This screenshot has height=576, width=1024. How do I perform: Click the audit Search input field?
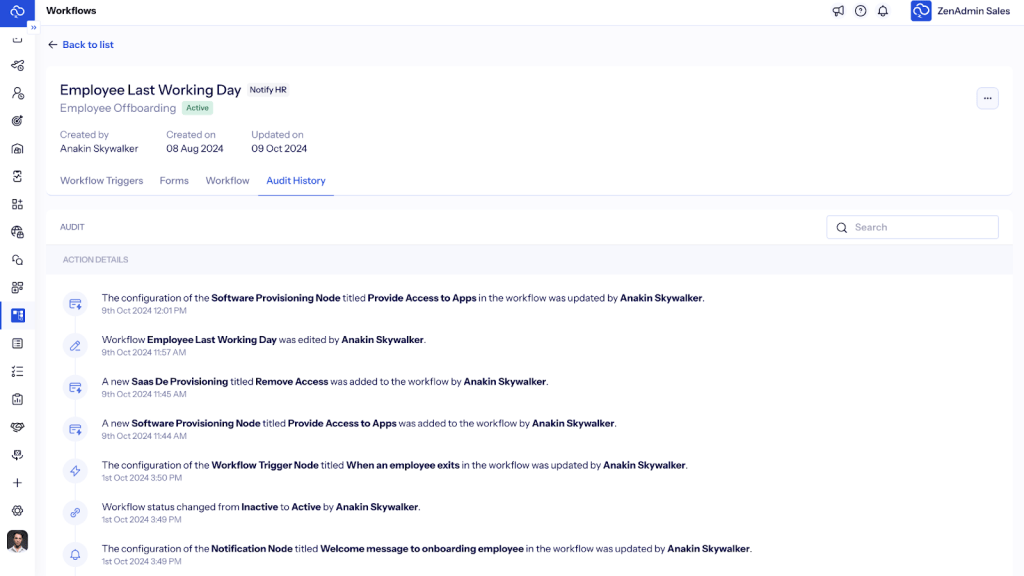point(920,227)
